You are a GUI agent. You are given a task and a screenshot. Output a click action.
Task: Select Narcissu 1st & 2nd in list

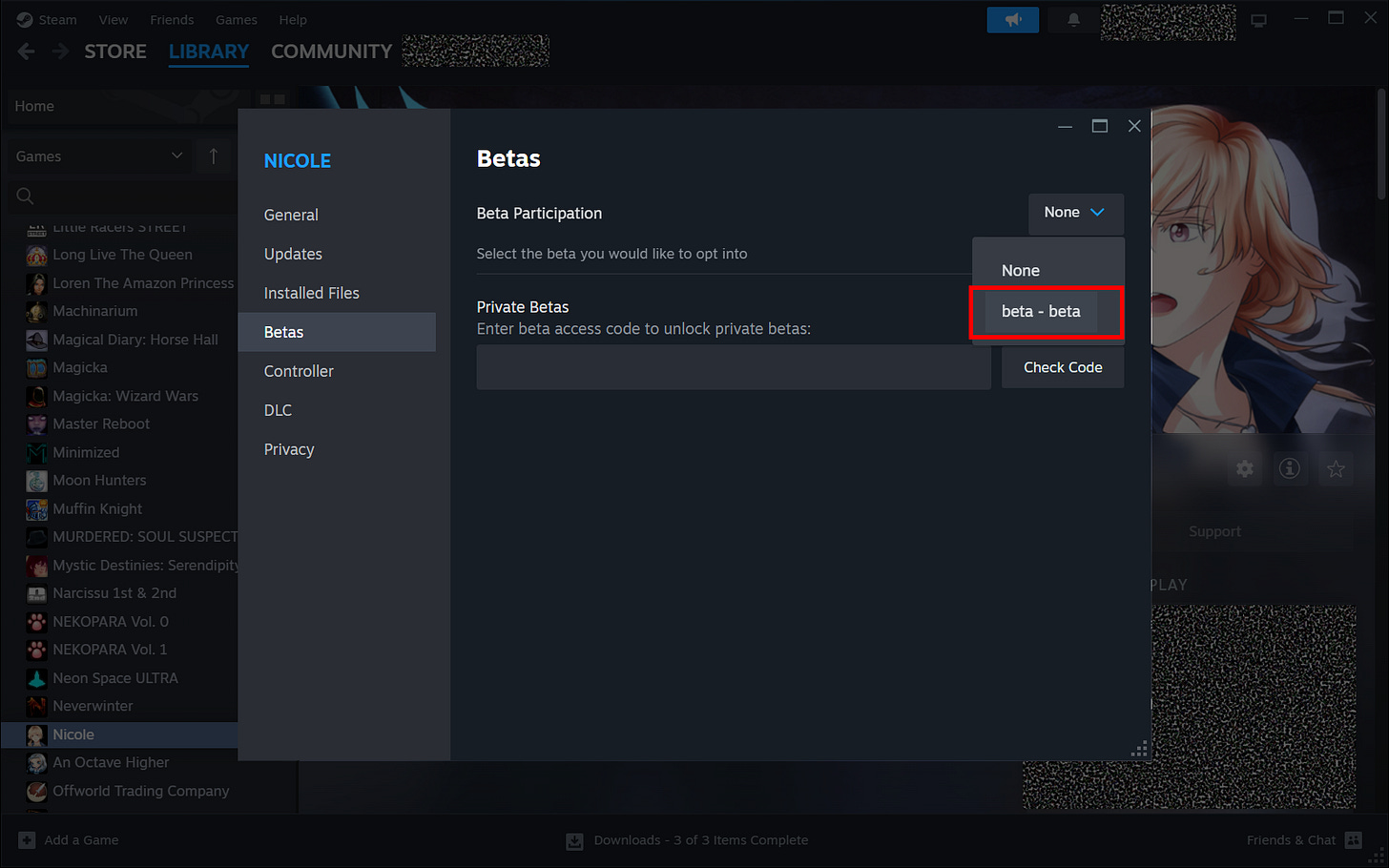[x=114, y=593]
